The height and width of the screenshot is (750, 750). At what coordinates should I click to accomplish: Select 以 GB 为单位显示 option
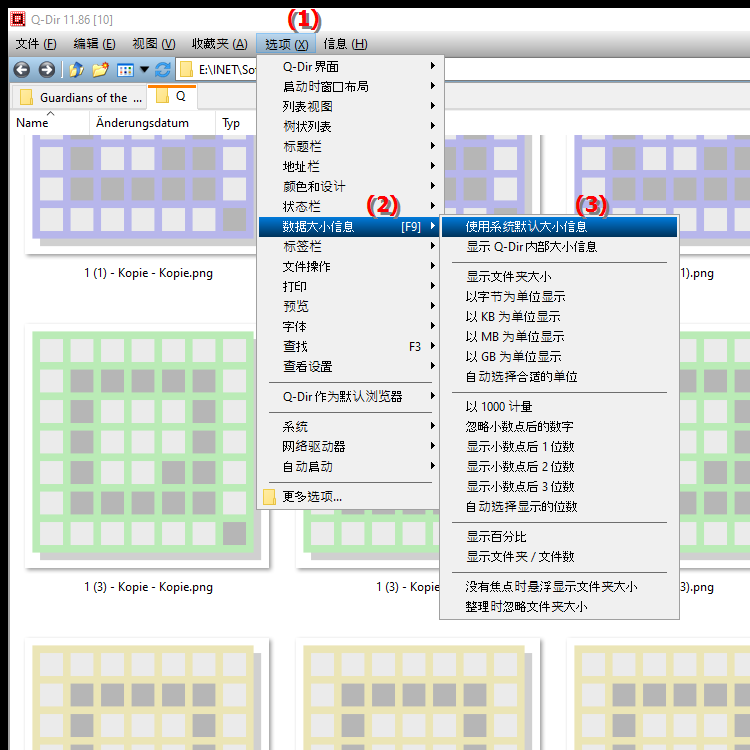(x=559, y=356)
